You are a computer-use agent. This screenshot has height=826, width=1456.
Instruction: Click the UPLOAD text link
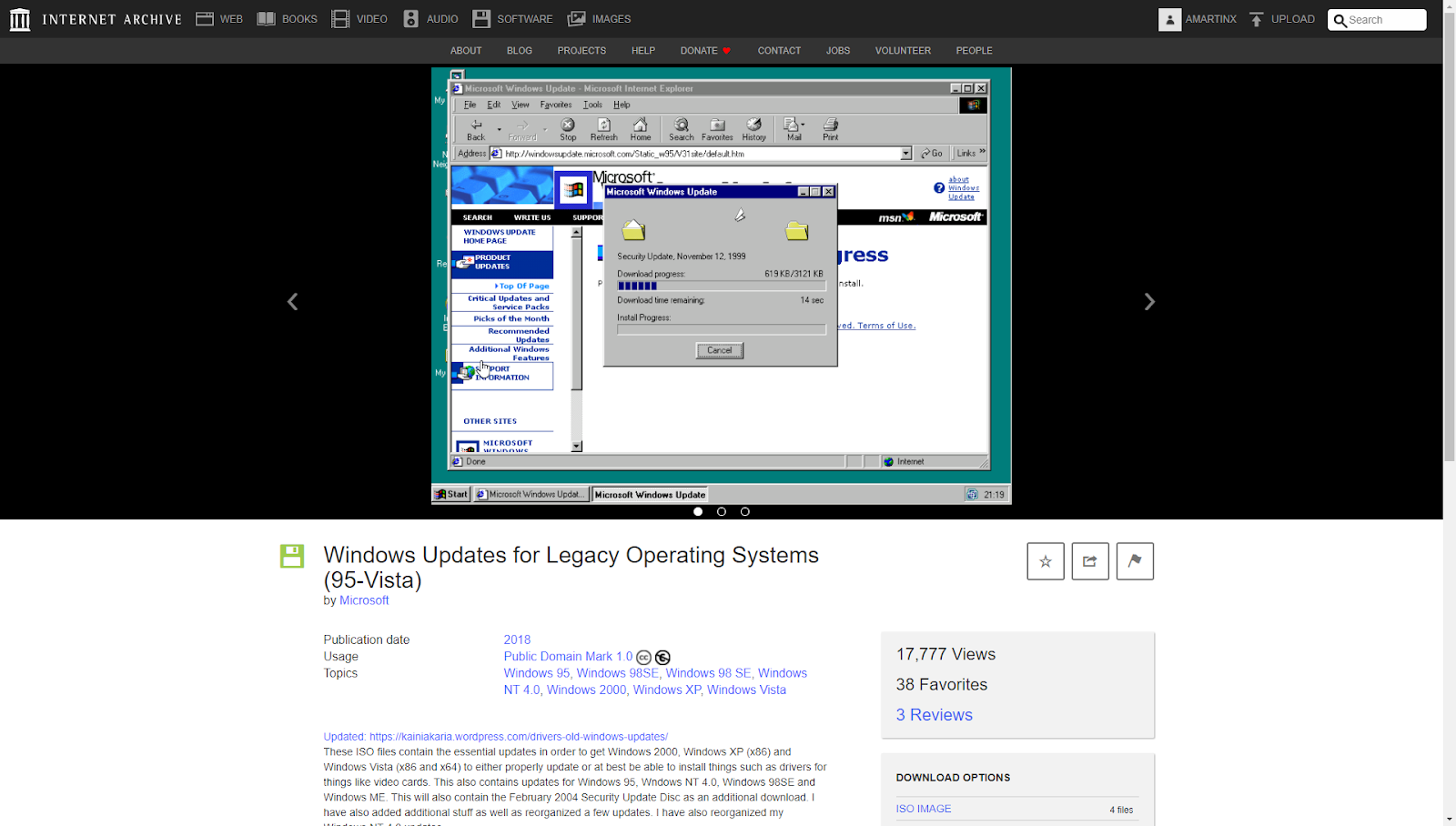tap(1292, 19)
